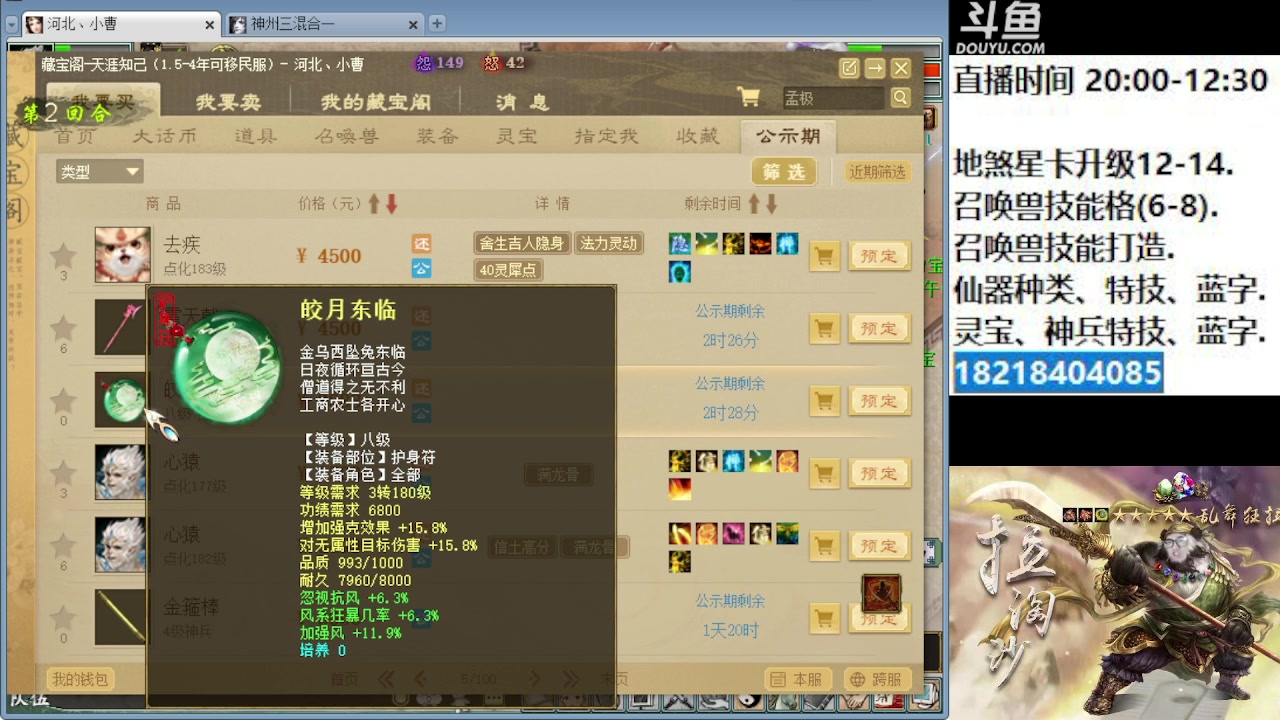The width and height of the screenshot is (1280, 720).
Task: Switch to 我要卖 tab
Action: point(228,102)
